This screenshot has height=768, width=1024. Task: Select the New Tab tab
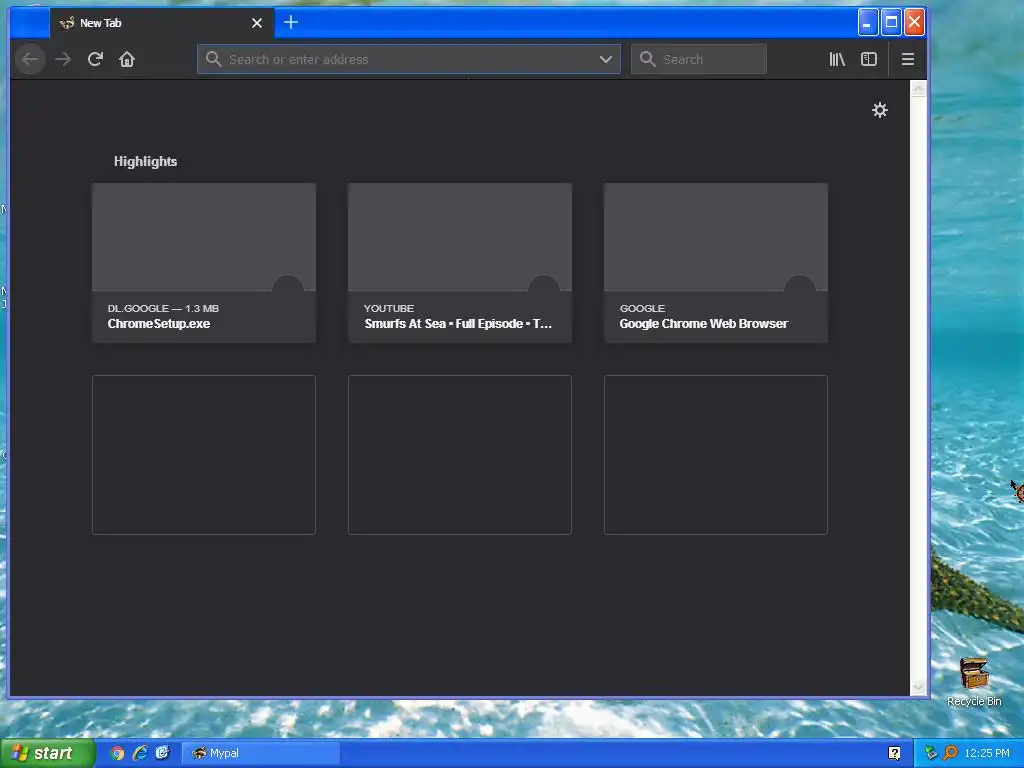161,23
